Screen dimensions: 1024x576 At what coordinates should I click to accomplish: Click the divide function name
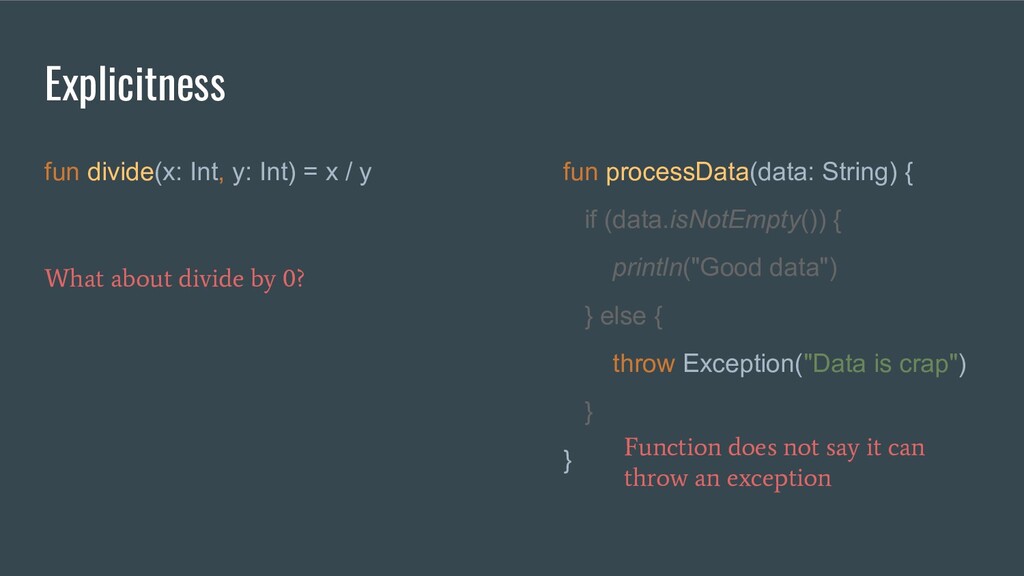pyautogui.click(x=120, y=172)
